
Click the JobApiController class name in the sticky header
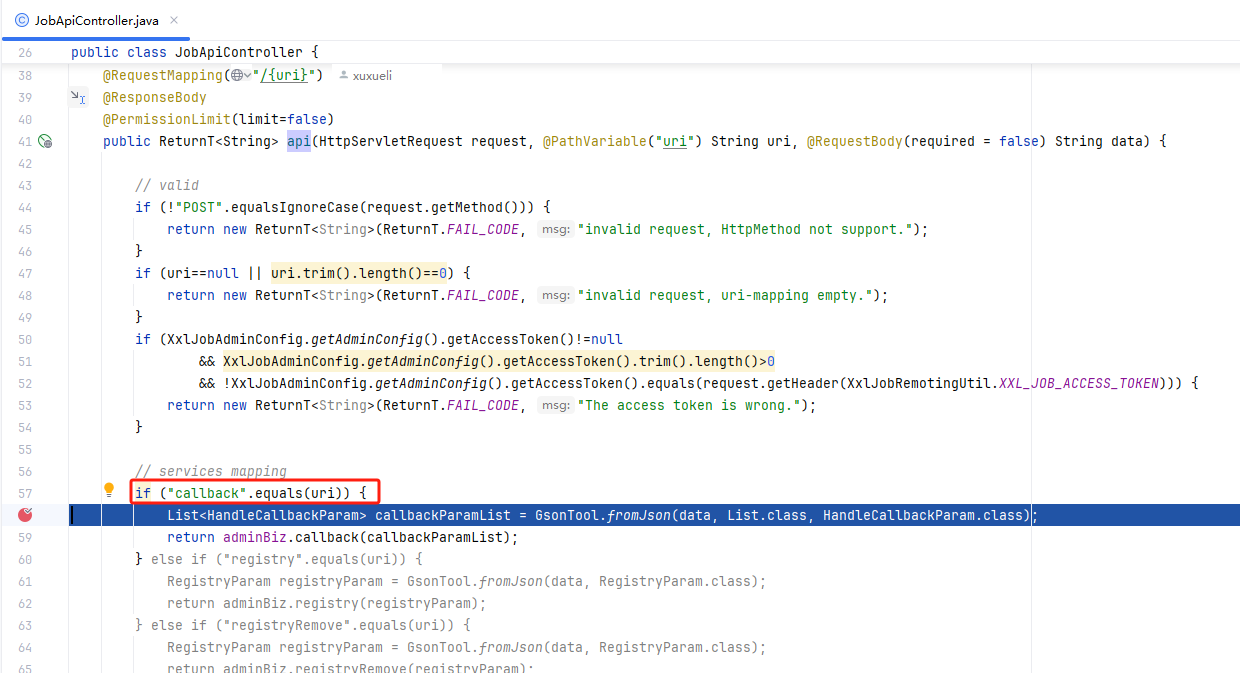click(x=239, y=52)
